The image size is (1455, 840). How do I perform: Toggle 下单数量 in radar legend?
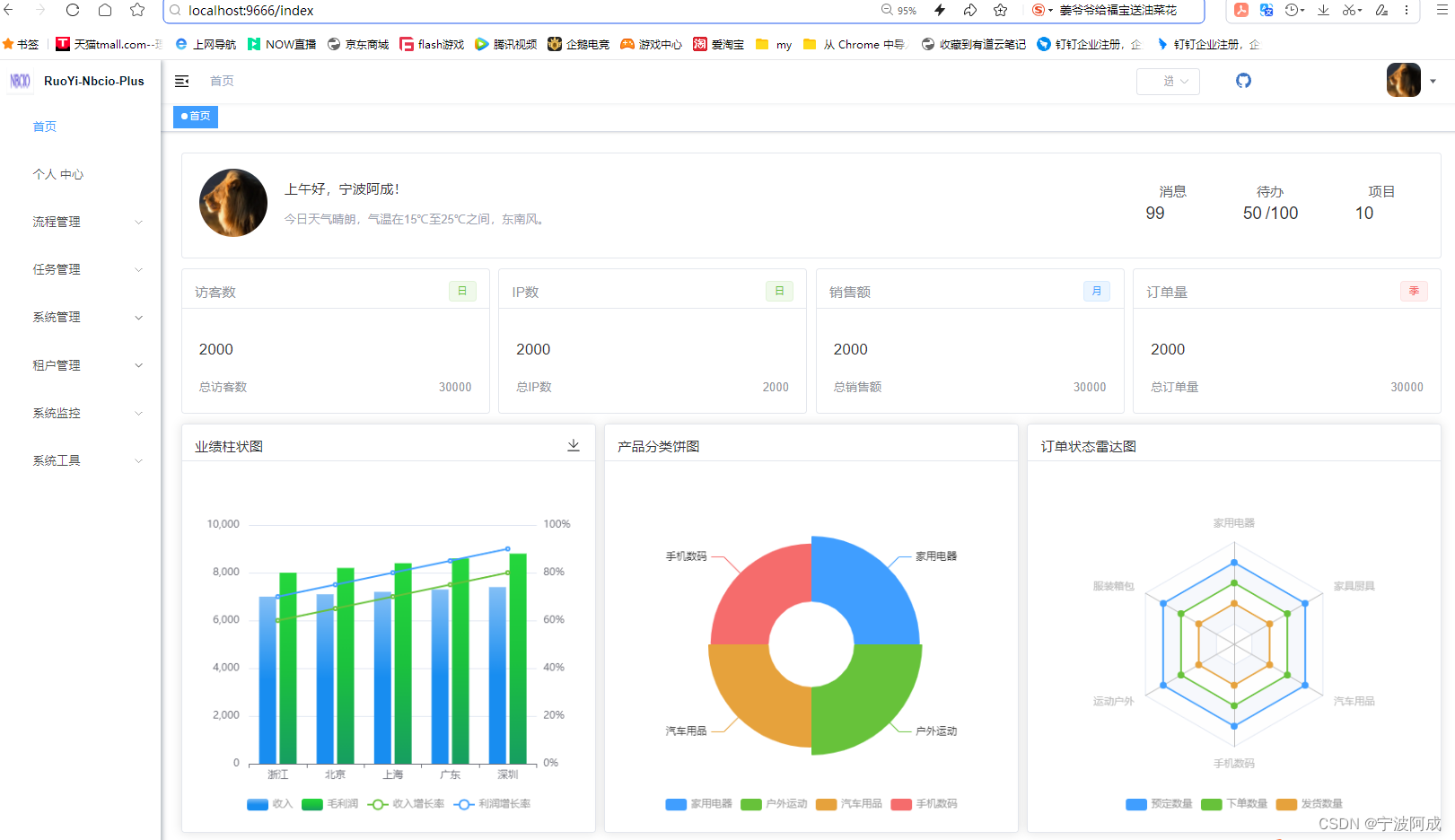1234,804
